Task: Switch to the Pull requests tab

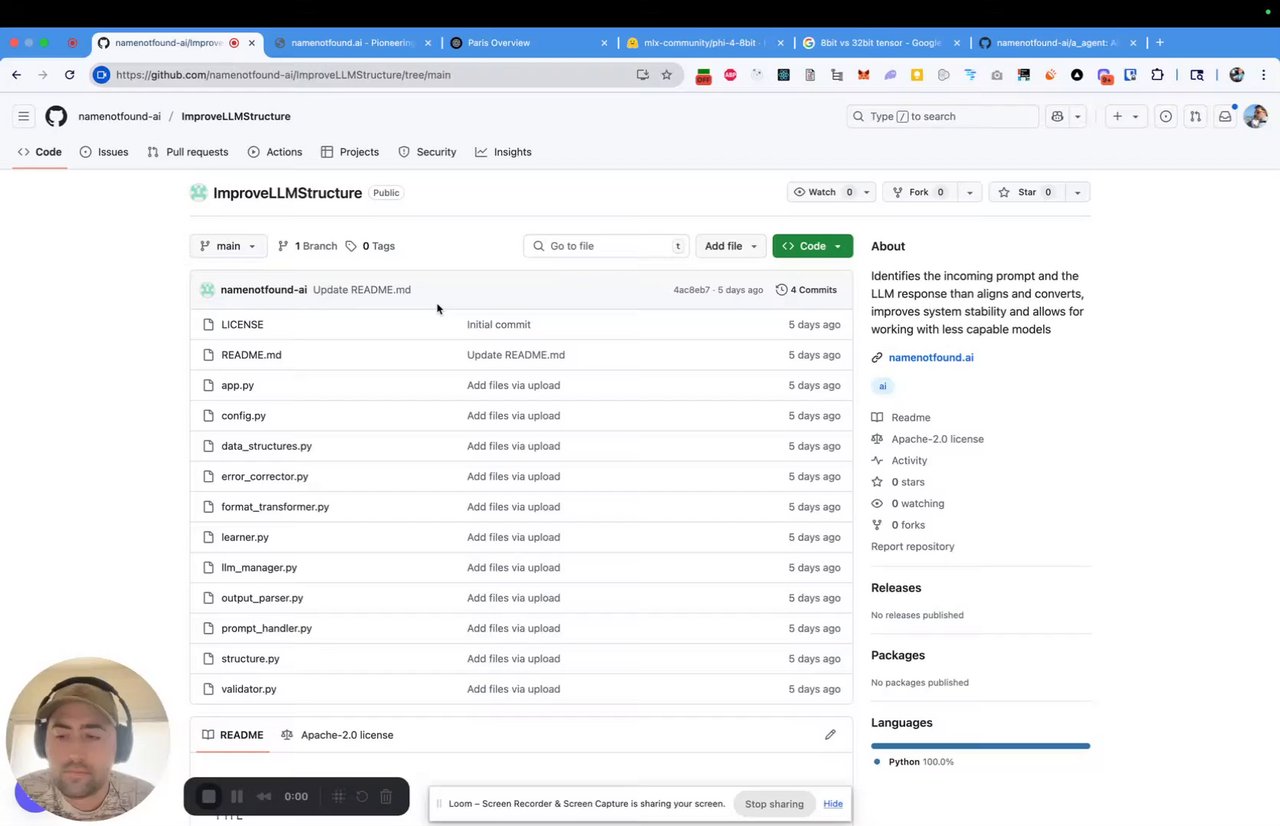Action: click(187, 152)
